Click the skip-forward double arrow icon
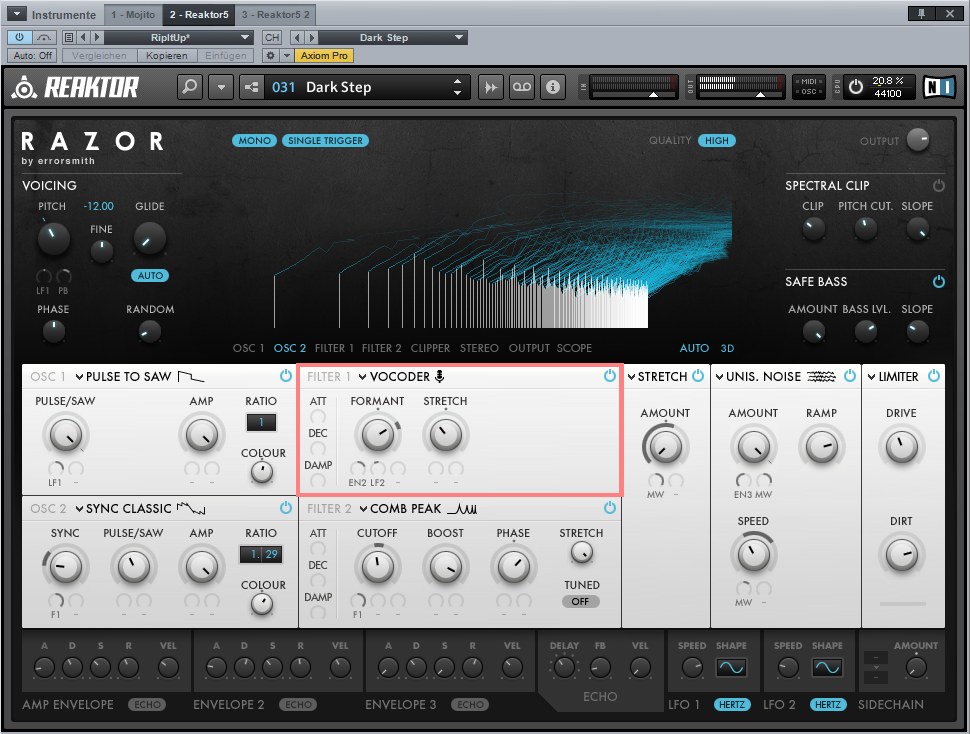Screen dimensions: 970x734 pos(491,87)
